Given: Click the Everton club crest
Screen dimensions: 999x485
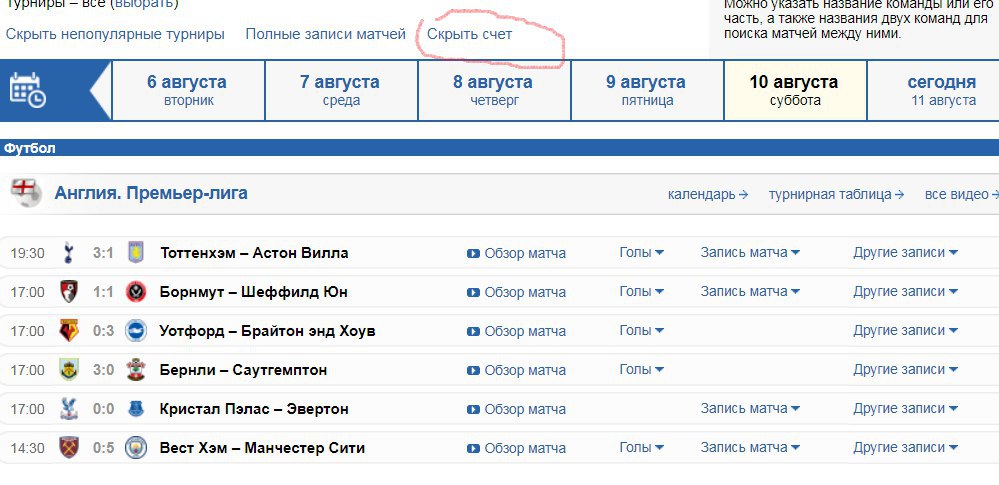Looking at the screenshot, I should [136, 409].
